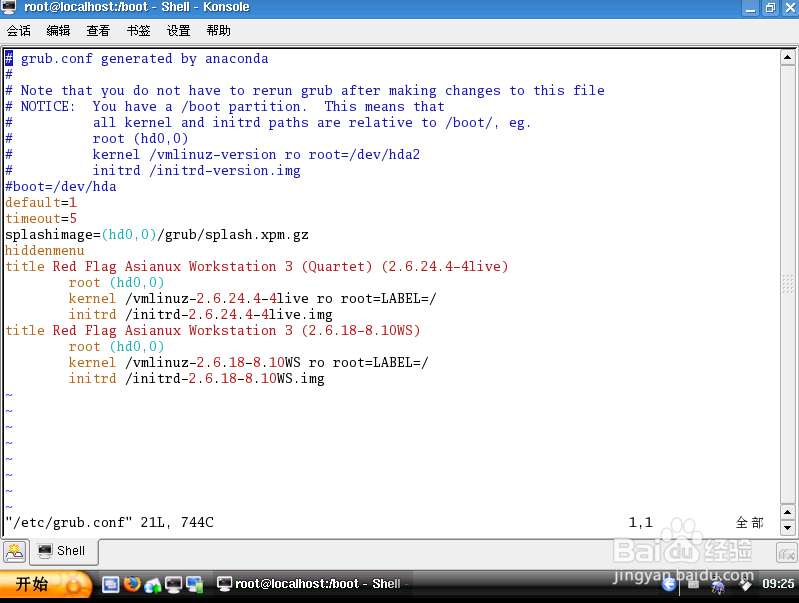Click scrollbar down arrow at bottom

[x=787, y=528]
